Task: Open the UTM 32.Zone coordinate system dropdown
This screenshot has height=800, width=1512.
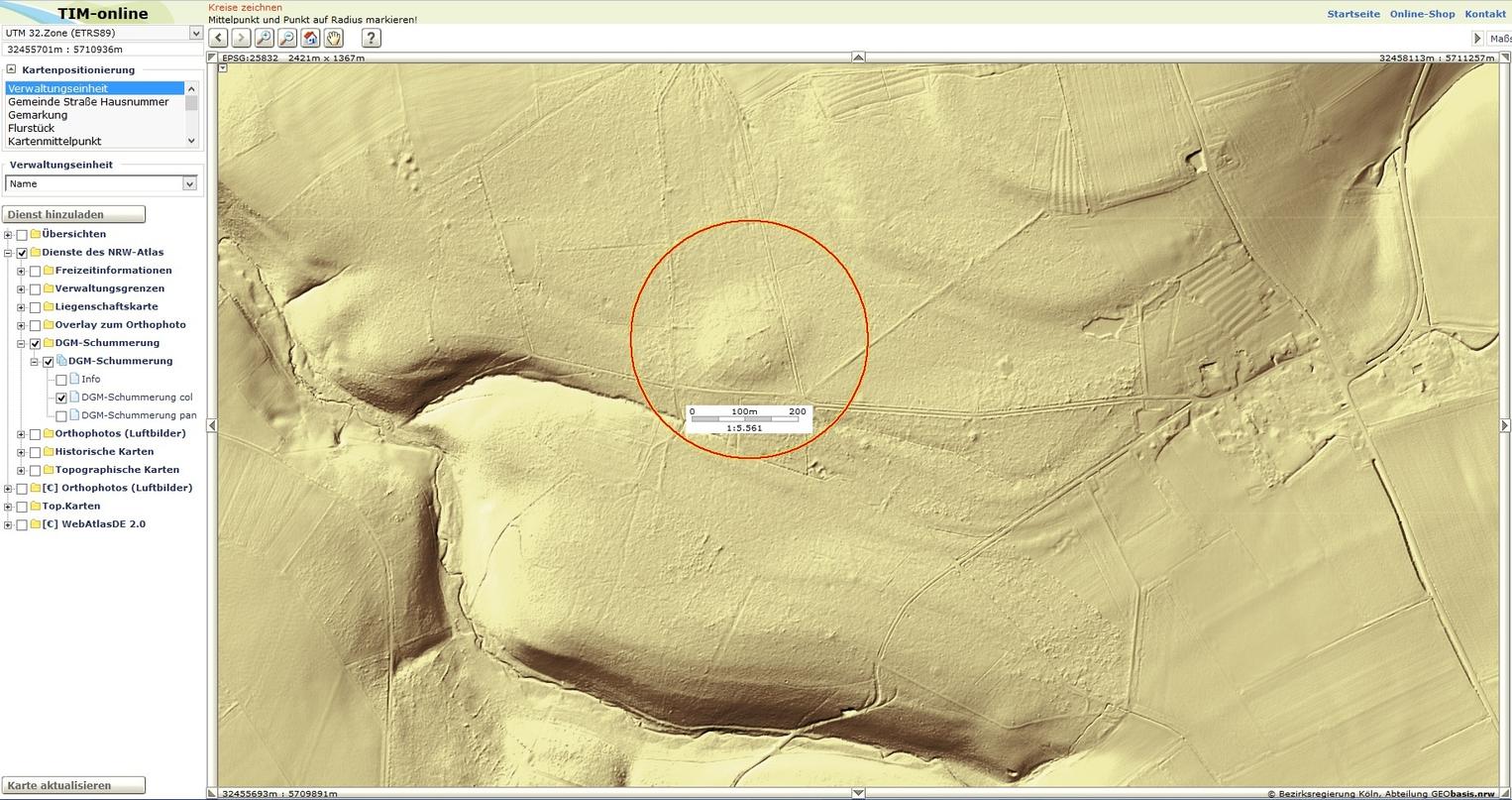Action: coord(195,33)
